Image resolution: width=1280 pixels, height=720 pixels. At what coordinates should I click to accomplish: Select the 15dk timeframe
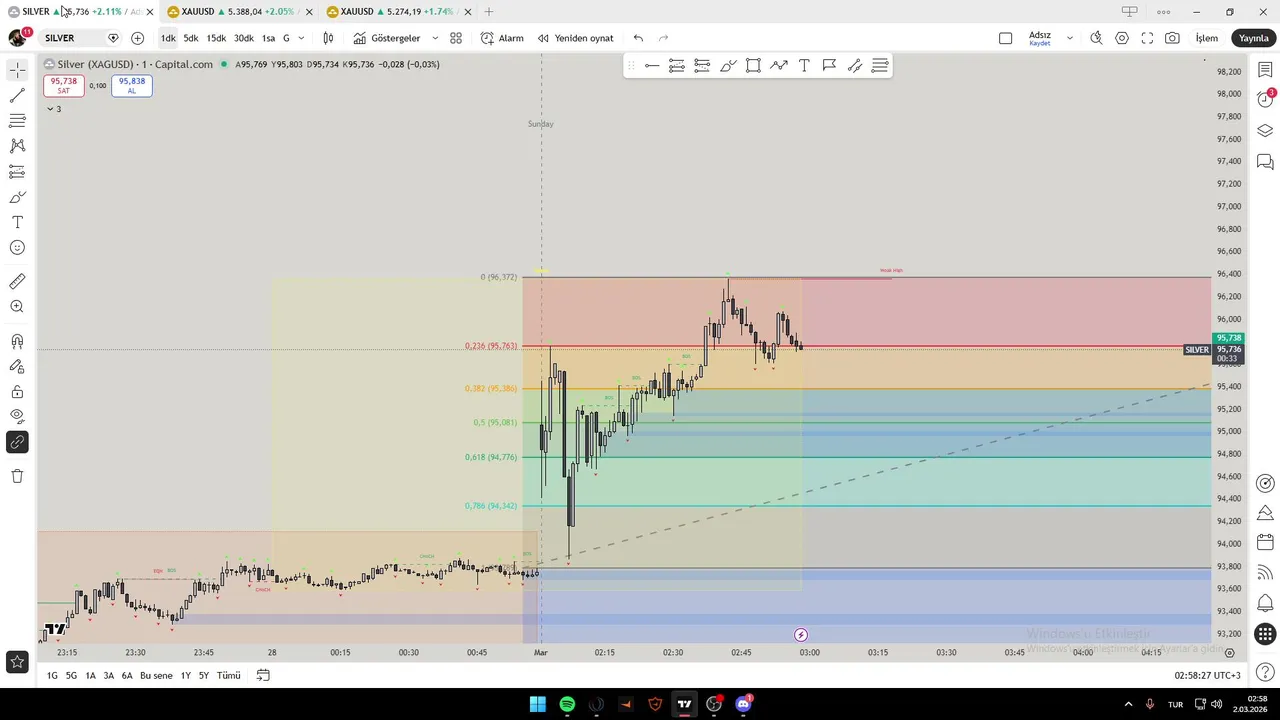216,38
